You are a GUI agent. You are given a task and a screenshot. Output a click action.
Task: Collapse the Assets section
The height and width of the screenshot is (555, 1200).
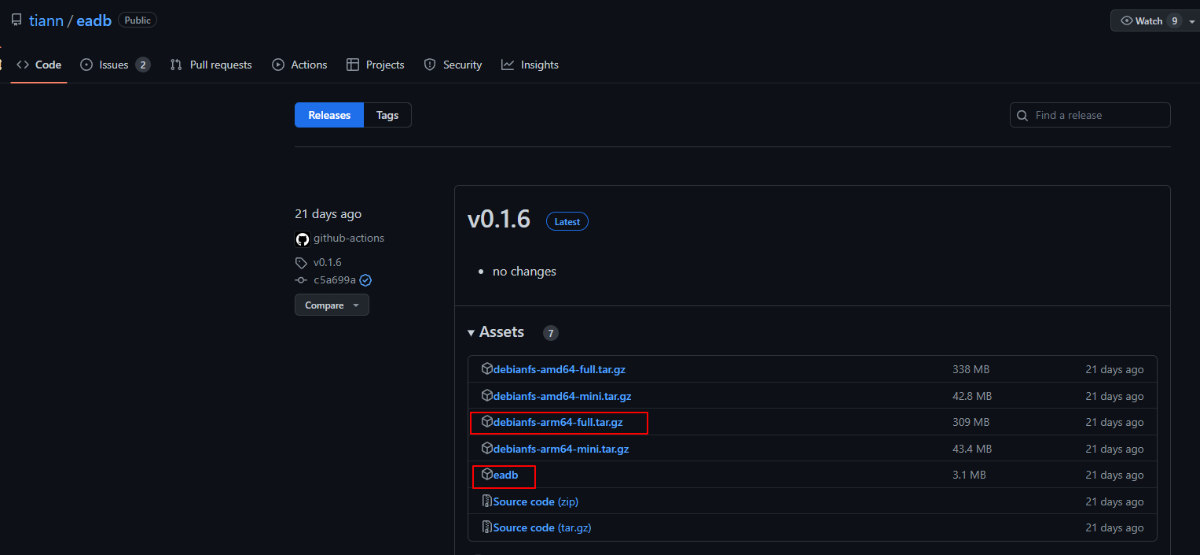[472, 332]
